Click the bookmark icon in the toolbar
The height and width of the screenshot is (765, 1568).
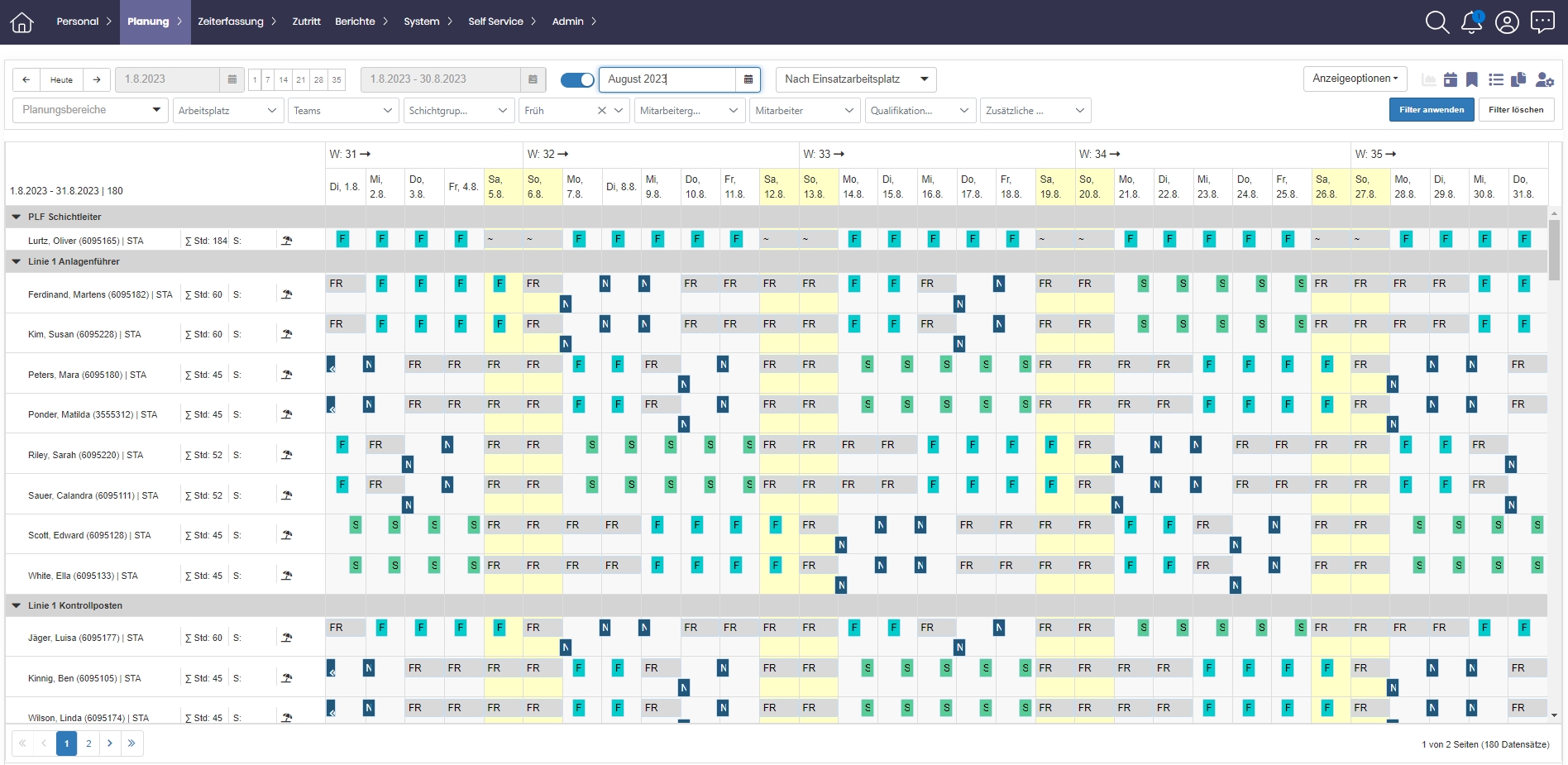click(1472, 79)
